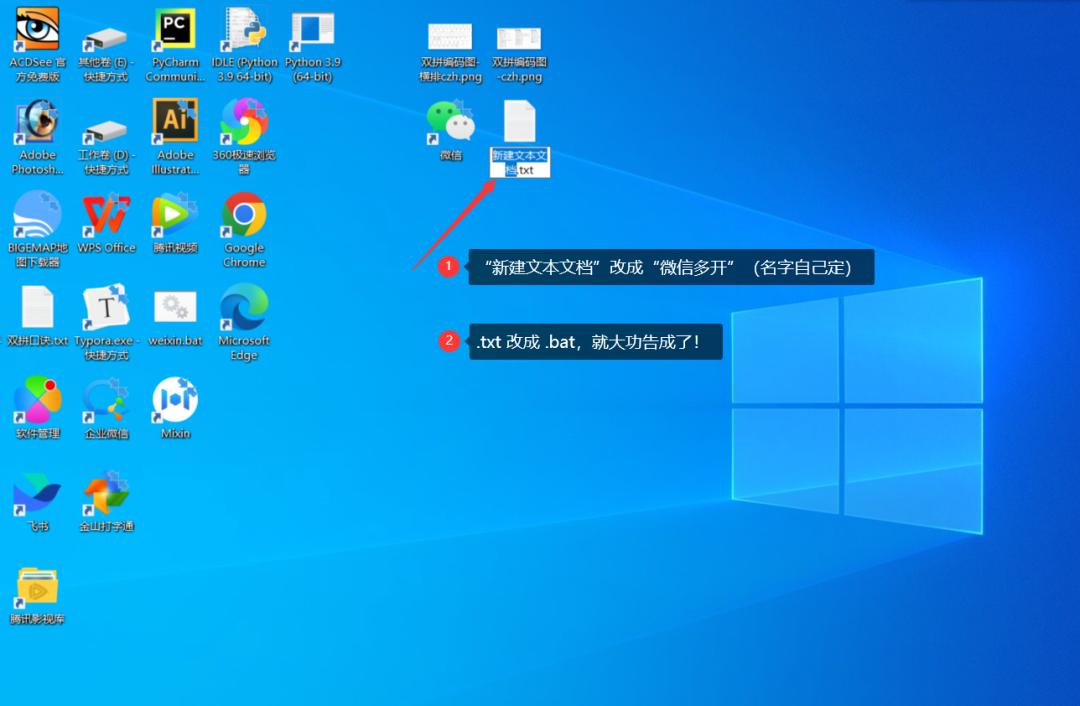
Task: Open ACDSee 官方免费版
Action: point(38,30)
